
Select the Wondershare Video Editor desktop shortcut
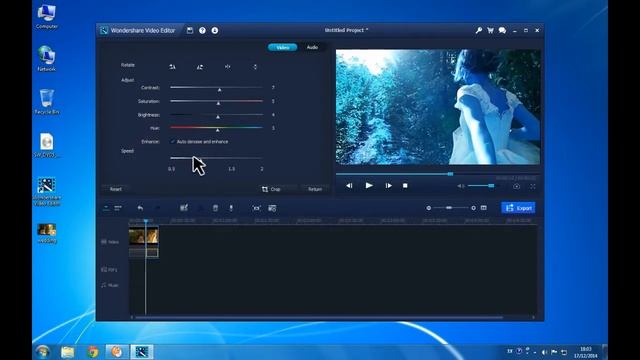pyautogui.click(x=47, y=191)
